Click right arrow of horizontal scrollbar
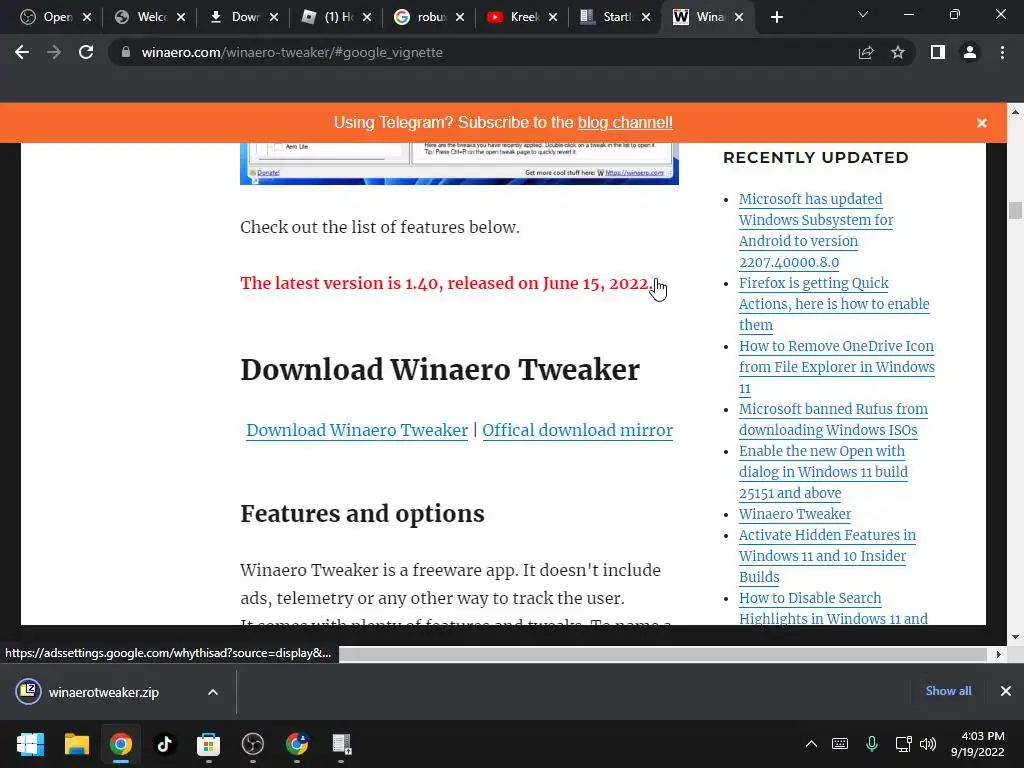The image size is (1024, 768). 998,654
